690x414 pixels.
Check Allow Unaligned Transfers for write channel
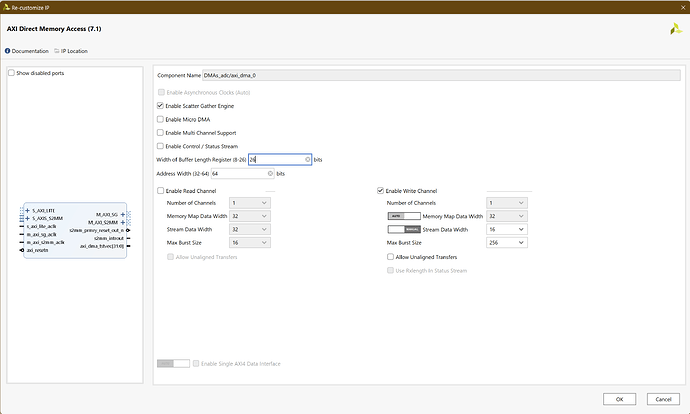(390, 256)
